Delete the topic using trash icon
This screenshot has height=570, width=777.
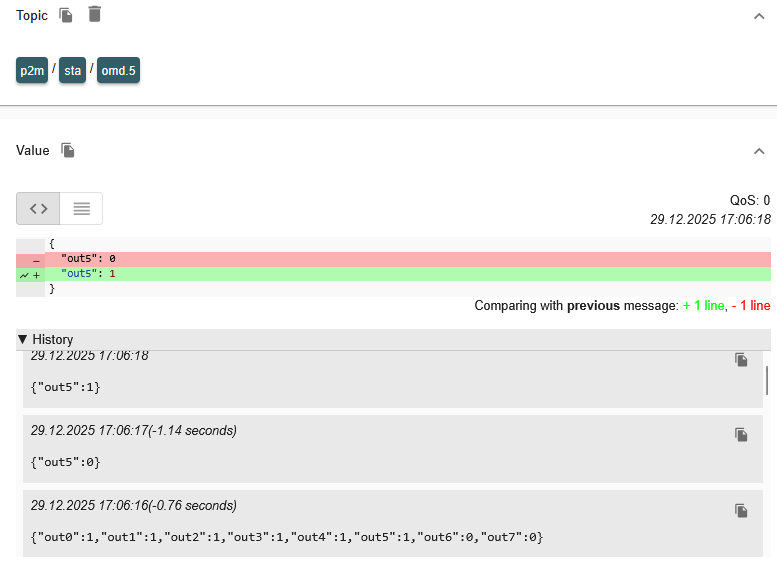click(x=94, y=14)
